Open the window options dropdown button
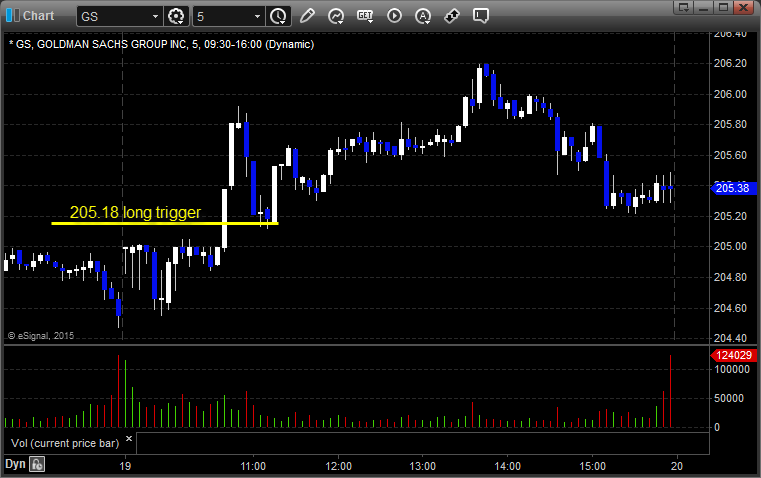The image size is (761, 478). (684, 7)
